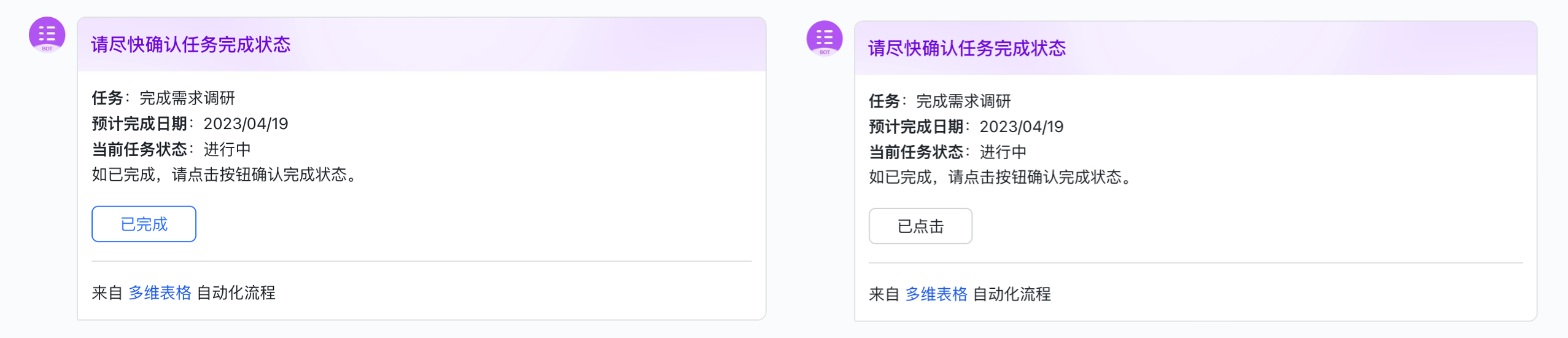Click the gray 已点击 button
This screenshot has width=1568, height=338.
pos(920,226)
